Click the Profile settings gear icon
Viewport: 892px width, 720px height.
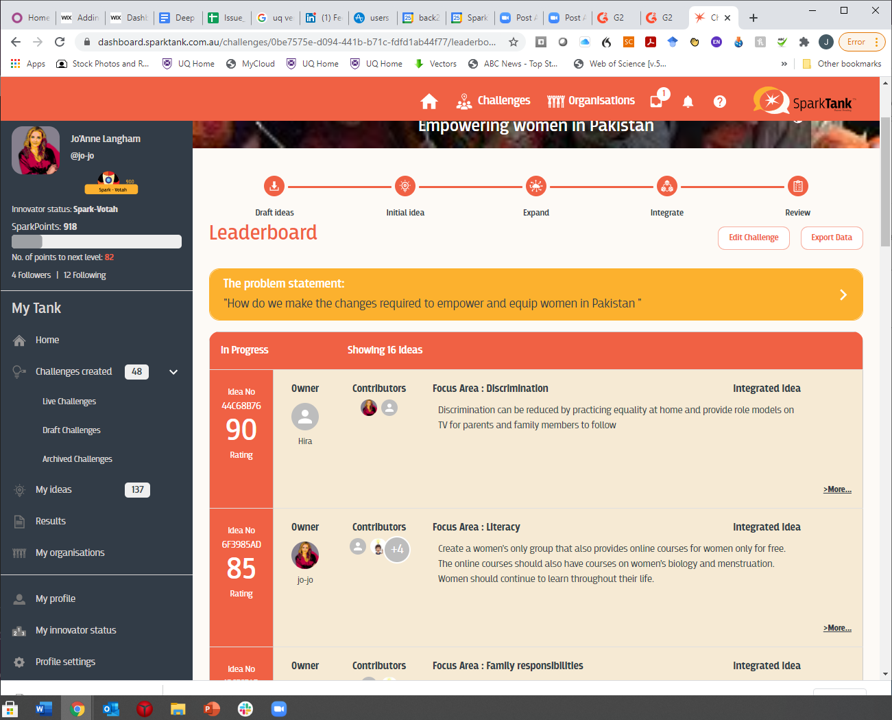click(18, 661)
